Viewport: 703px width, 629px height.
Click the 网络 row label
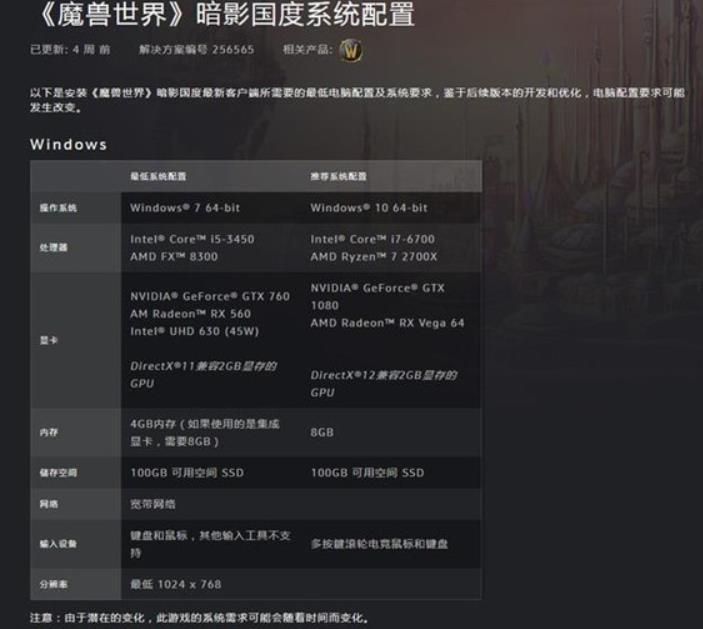[49, 504]
